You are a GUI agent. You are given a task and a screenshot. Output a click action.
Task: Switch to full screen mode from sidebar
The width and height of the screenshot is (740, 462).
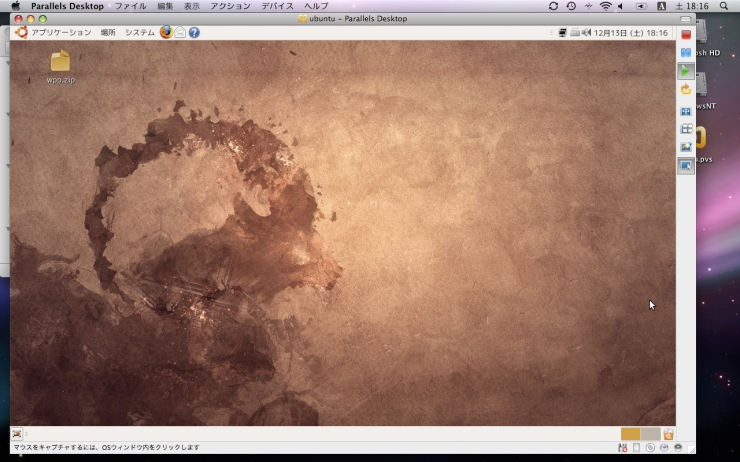coord(686,111)
